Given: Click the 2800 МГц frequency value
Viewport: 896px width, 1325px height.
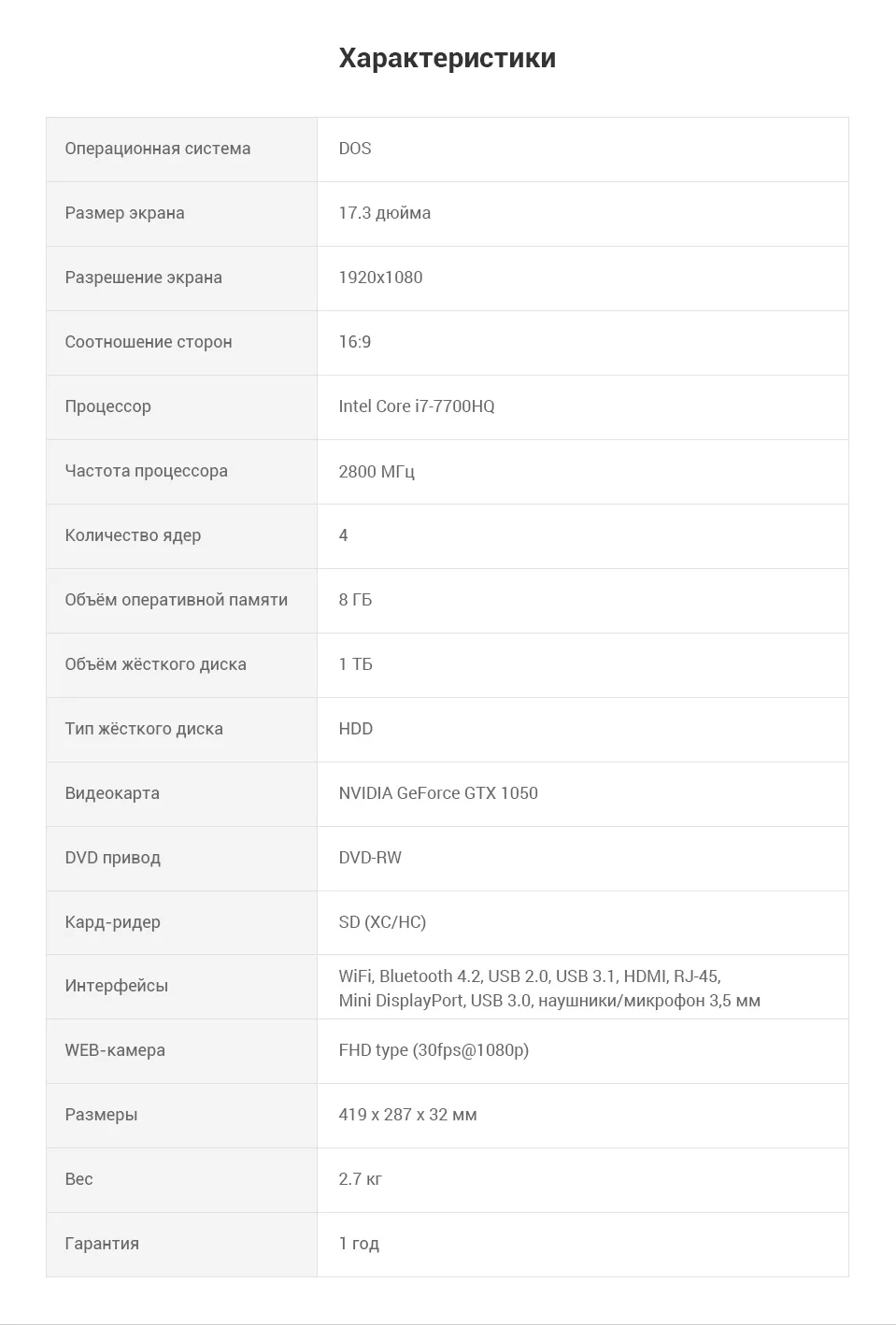Looking at the screenshot, I should pos(377,471).
